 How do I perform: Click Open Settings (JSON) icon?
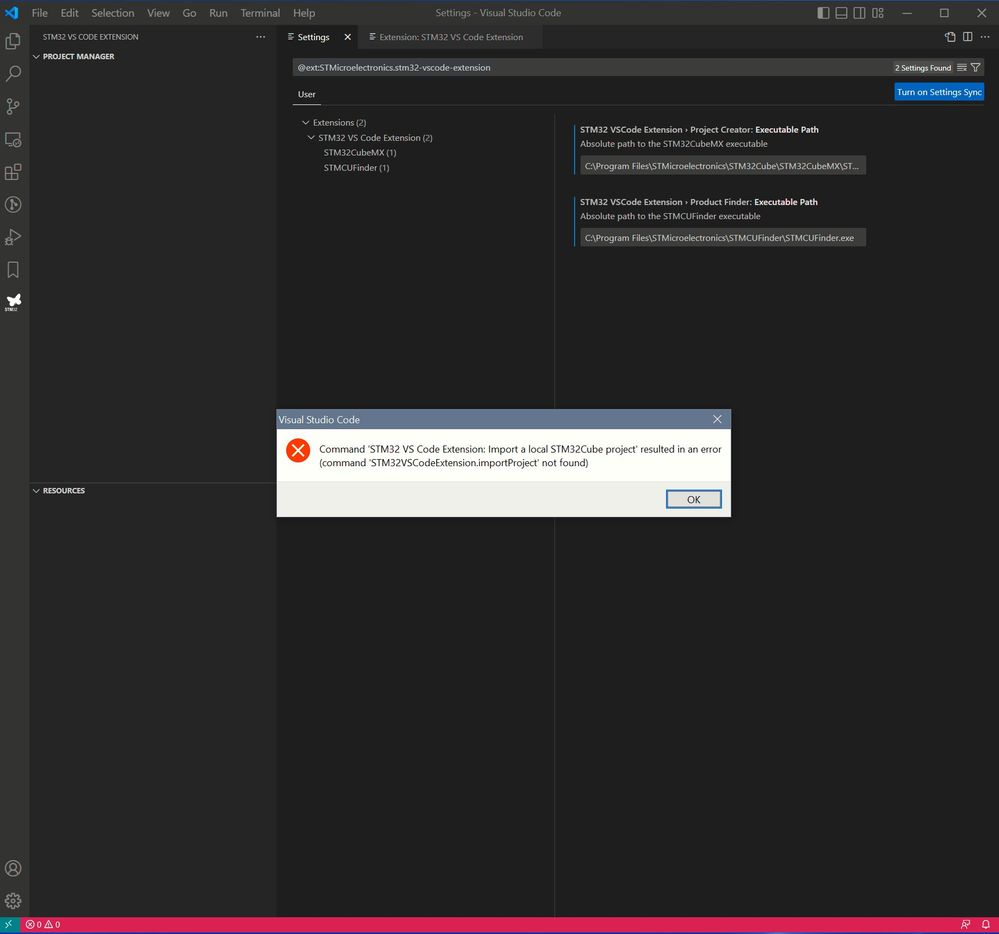click(x=950, y=37)
